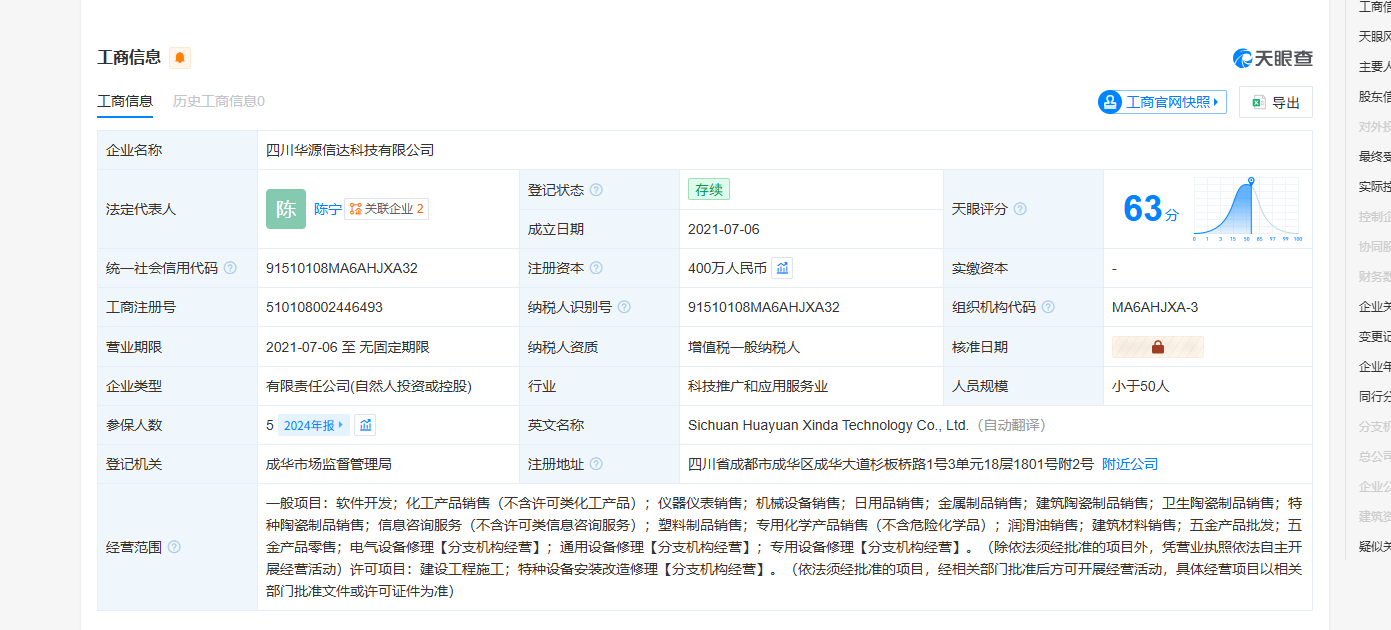Click the help icon next to 组织机构代码
Screen dimensions: 1391x630
[1048, 307]
